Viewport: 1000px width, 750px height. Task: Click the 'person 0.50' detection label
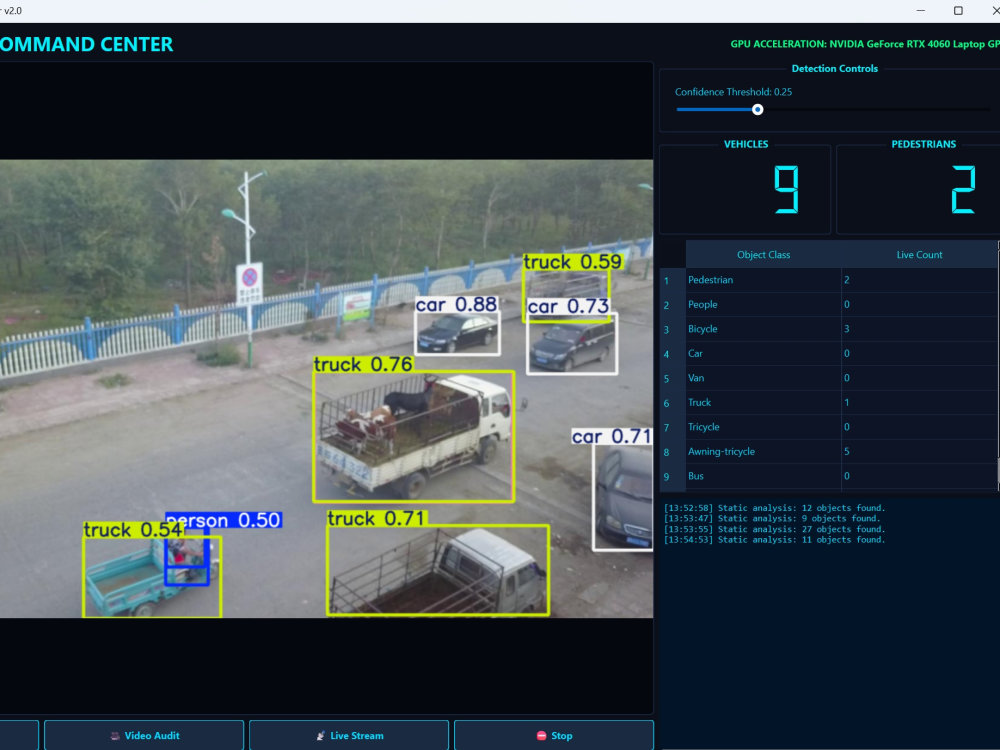[x=223, y=520]
